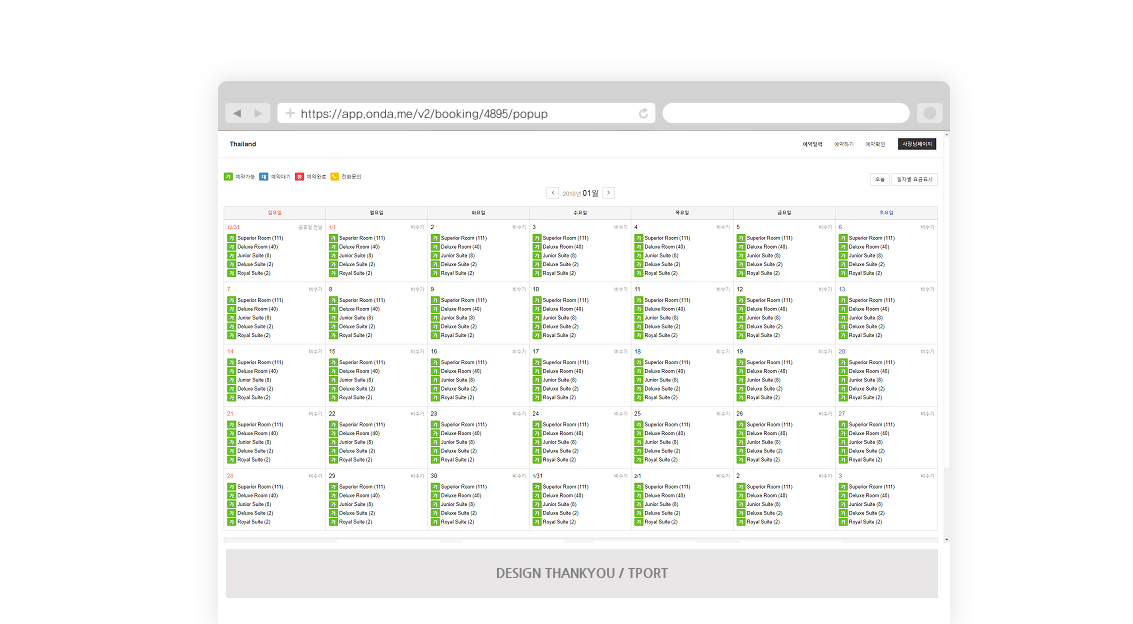Image resolution: width=1133 pixels, height=624 pixels.
Task: Click the round button beside the search field
Action: (930, 113)
